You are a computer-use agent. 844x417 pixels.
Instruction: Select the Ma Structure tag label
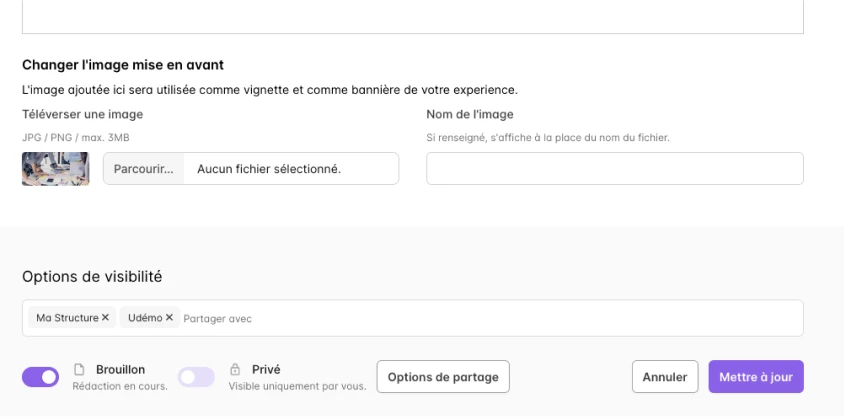(x=67, y=318)
